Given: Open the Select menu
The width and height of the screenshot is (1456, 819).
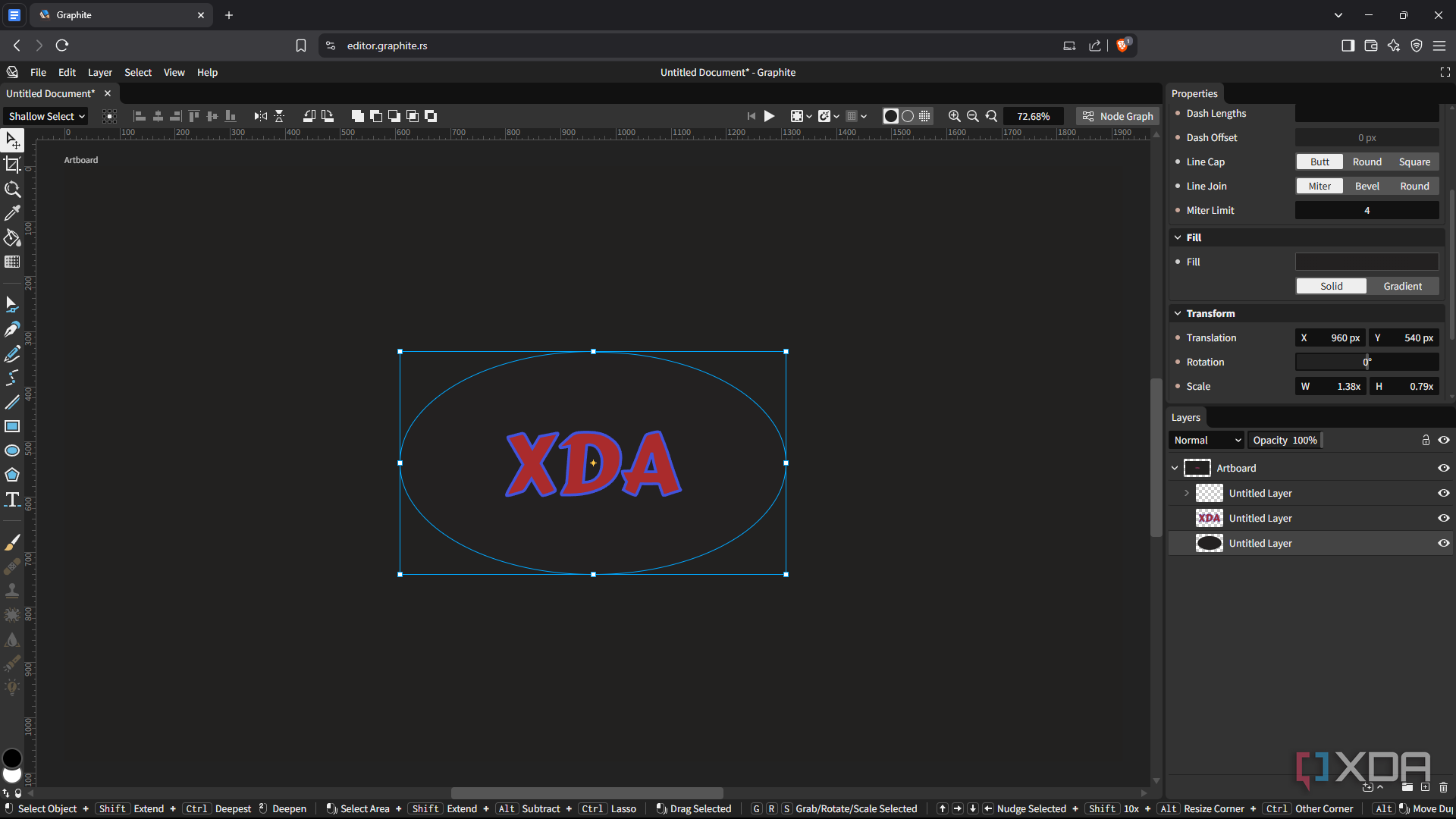Looking at the screenshot, I should click(x=138, y=72).
